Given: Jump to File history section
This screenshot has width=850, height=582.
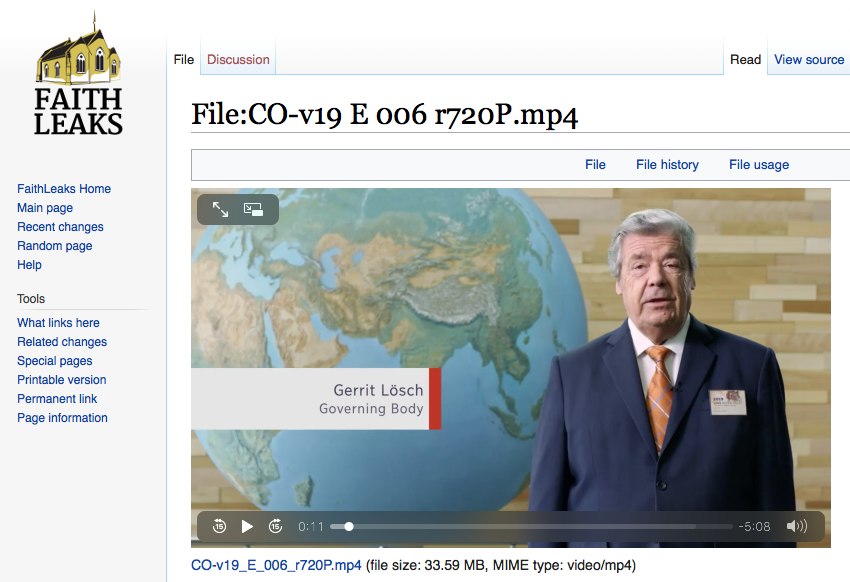Looking at the screenshot, I should 667,165.
